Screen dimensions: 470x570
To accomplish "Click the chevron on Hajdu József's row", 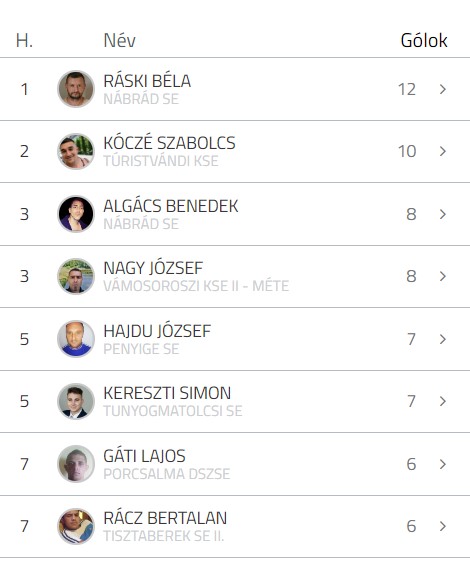I will (442, 339).
